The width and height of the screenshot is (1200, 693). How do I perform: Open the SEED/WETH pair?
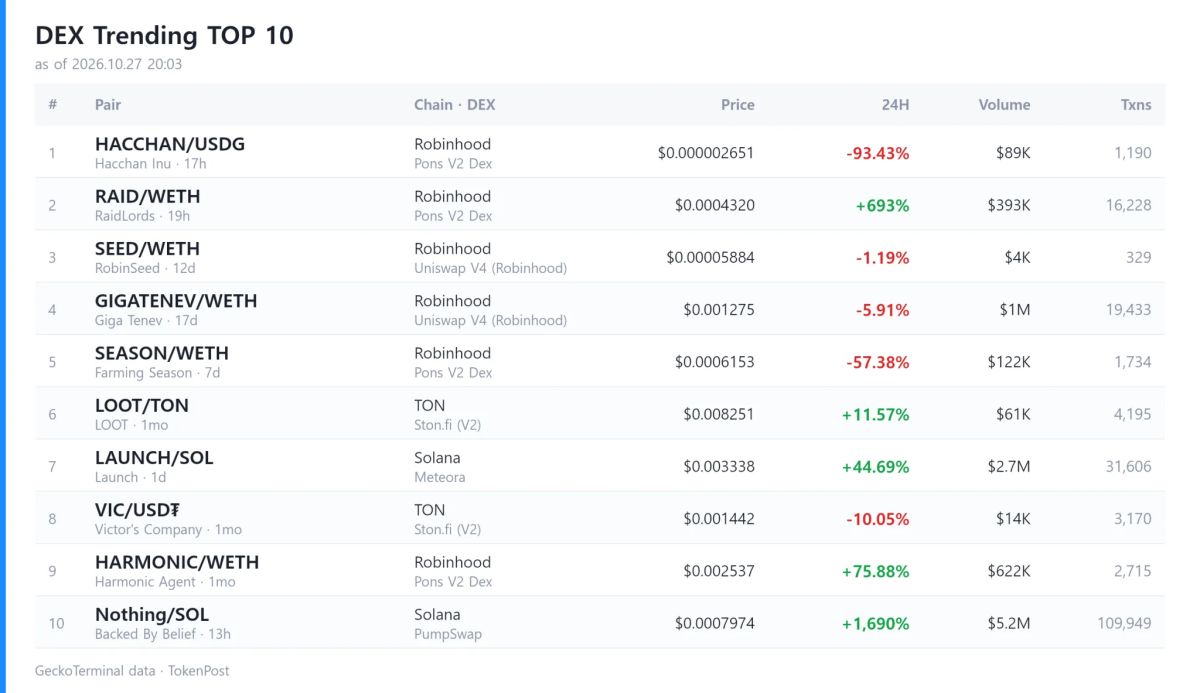(147, 248)
